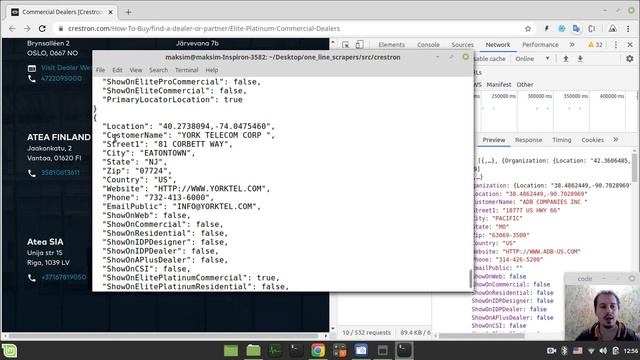Click the 32 warnings indicator in DevTools
The height and width of the screenshot is (360, 640).
point(595,44)
